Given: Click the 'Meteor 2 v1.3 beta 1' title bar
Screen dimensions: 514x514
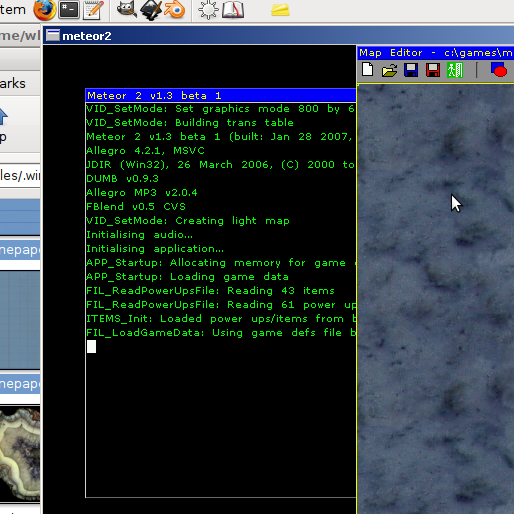Looking at the screenshot, I should (221, 96).
